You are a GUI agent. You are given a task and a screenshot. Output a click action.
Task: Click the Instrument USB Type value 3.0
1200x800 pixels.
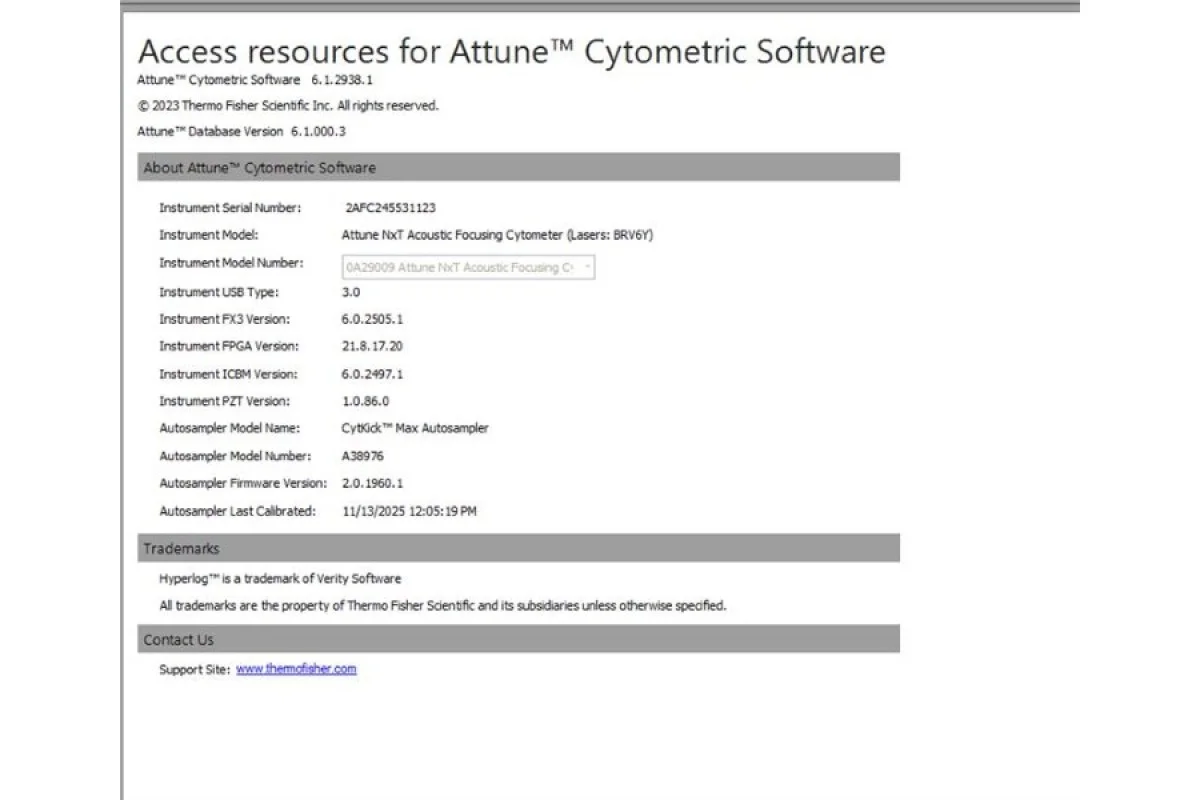point(351,292)
